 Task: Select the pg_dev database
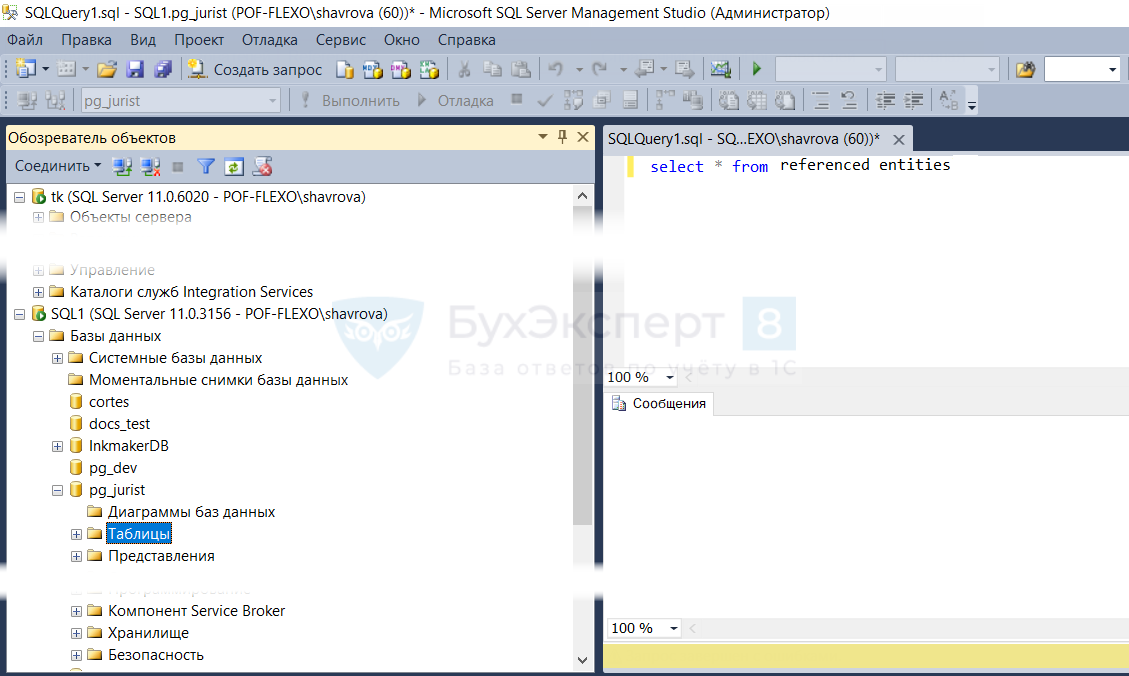pos(113,468)
